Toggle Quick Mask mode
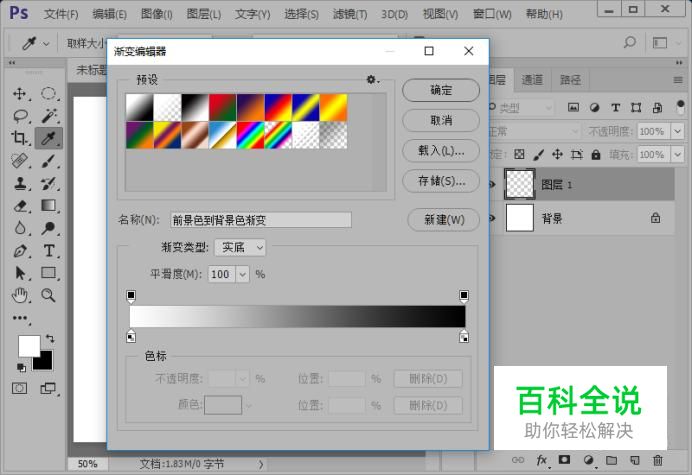The image size is (692, 475). [x=19, y=388]
